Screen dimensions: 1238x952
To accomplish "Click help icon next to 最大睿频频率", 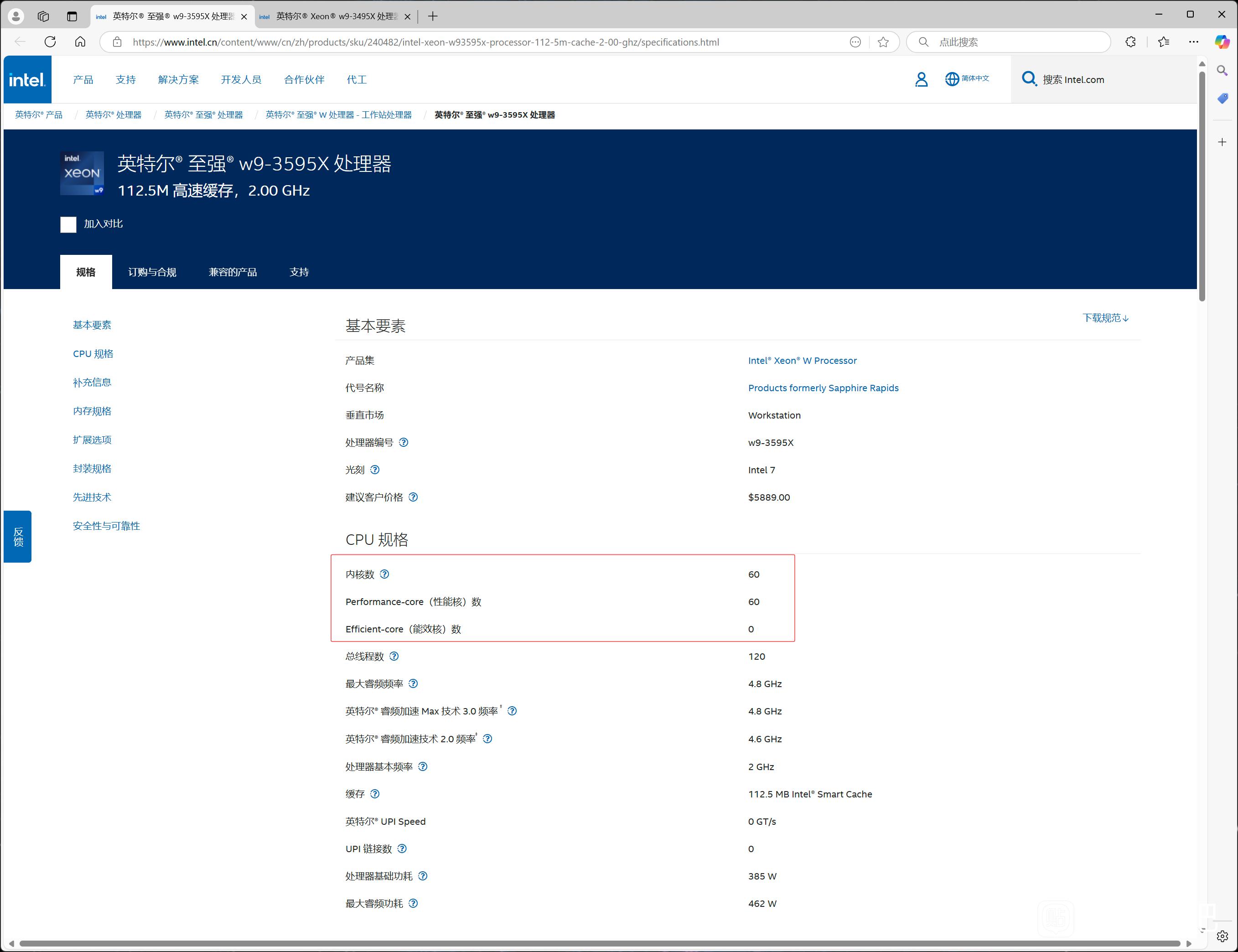I will (413, 683).
